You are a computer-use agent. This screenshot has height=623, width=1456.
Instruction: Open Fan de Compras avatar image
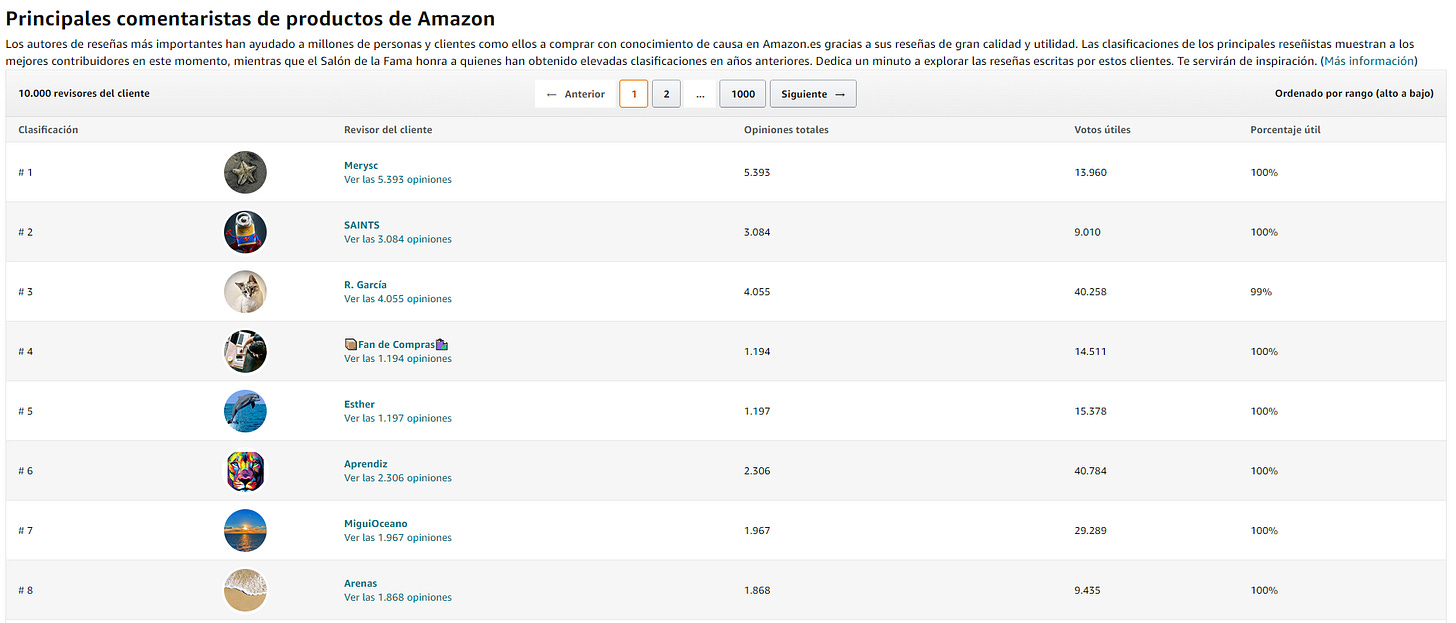(x=245, y=351)
